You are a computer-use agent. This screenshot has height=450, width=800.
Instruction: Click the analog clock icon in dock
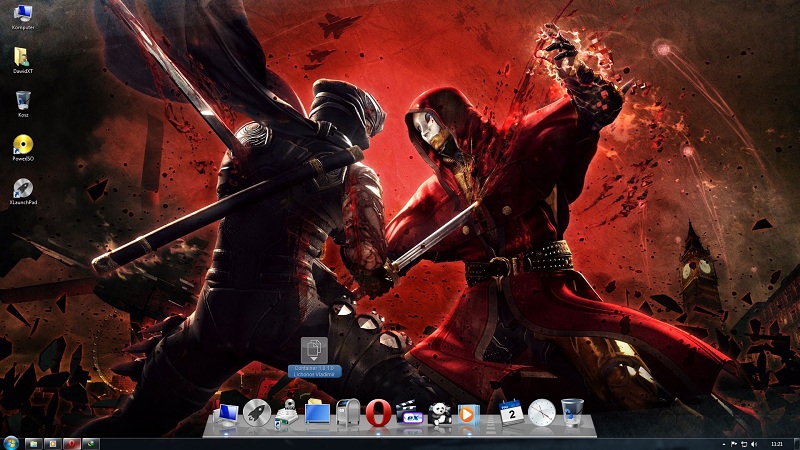[x=541, y=412]
